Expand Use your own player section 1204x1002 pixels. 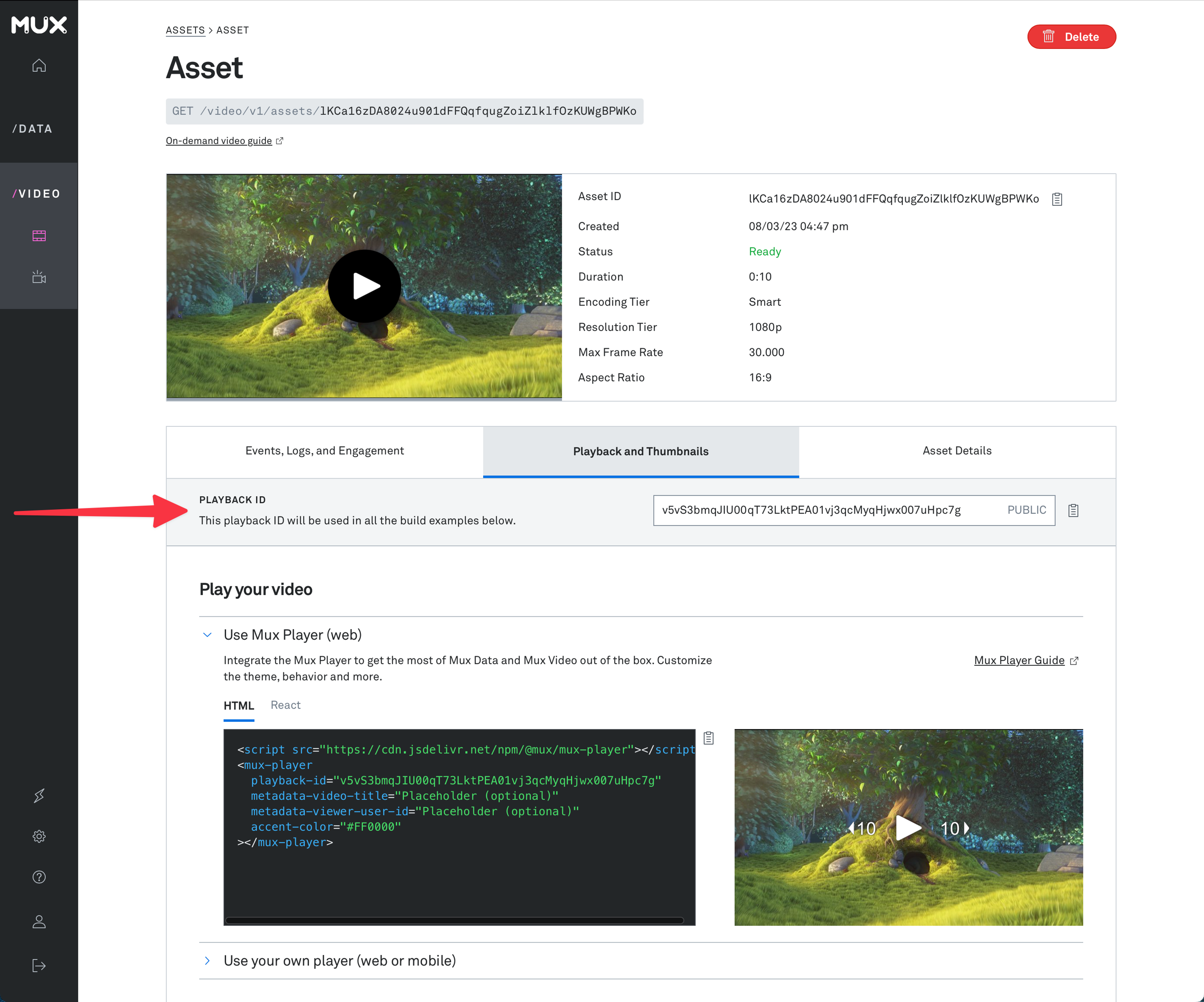208,961
